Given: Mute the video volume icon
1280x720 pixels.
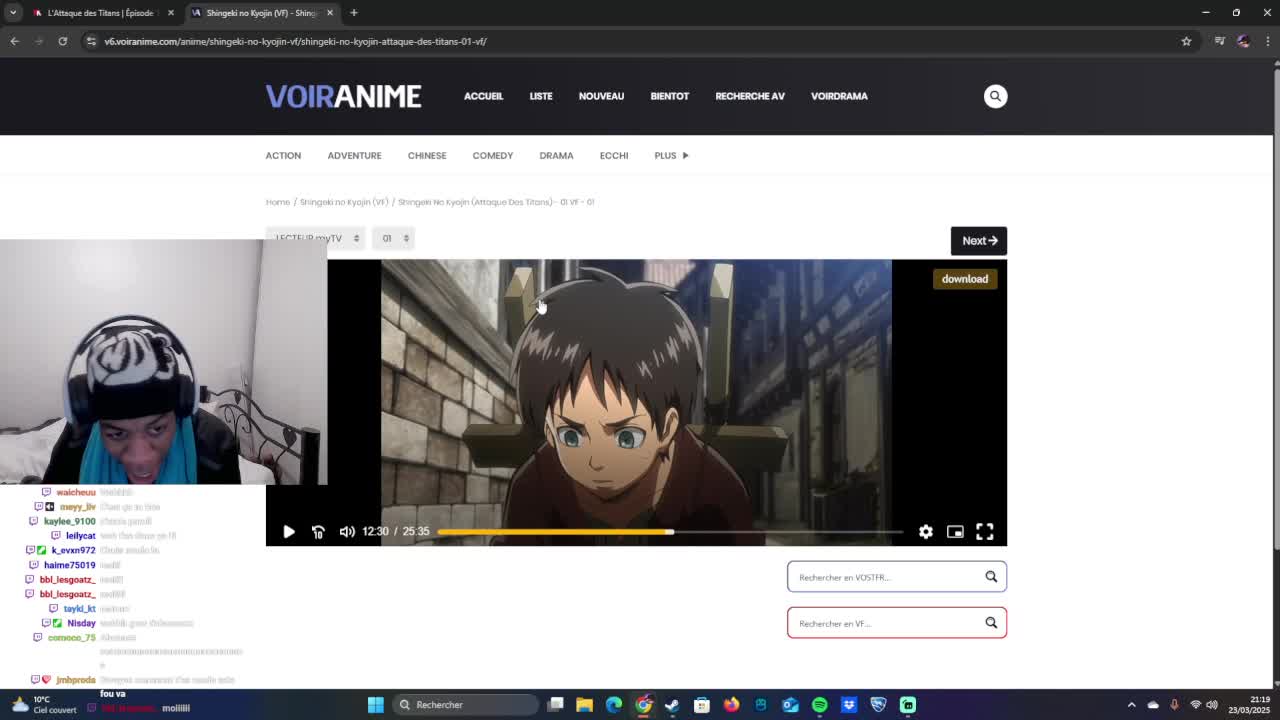Looking at the screenshot, I should (347, 532).
